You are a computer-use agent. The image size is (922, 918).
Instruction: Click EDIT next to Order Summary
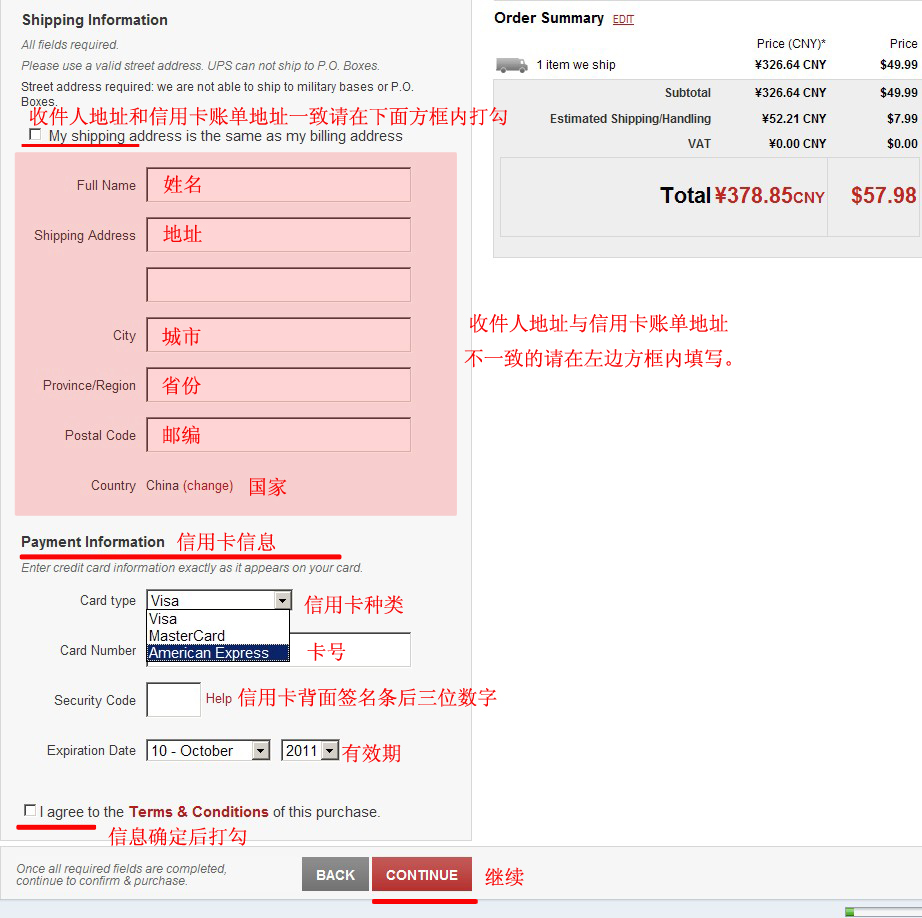click(x=623, y=20)
